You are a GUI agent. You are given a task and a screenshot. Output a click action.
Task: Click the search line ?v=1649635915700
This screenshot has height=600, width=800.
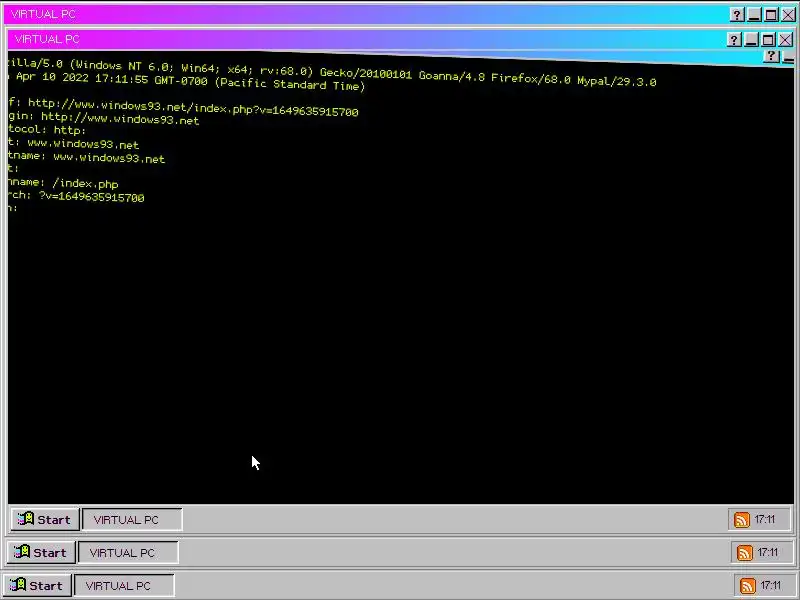coord(76,196)
